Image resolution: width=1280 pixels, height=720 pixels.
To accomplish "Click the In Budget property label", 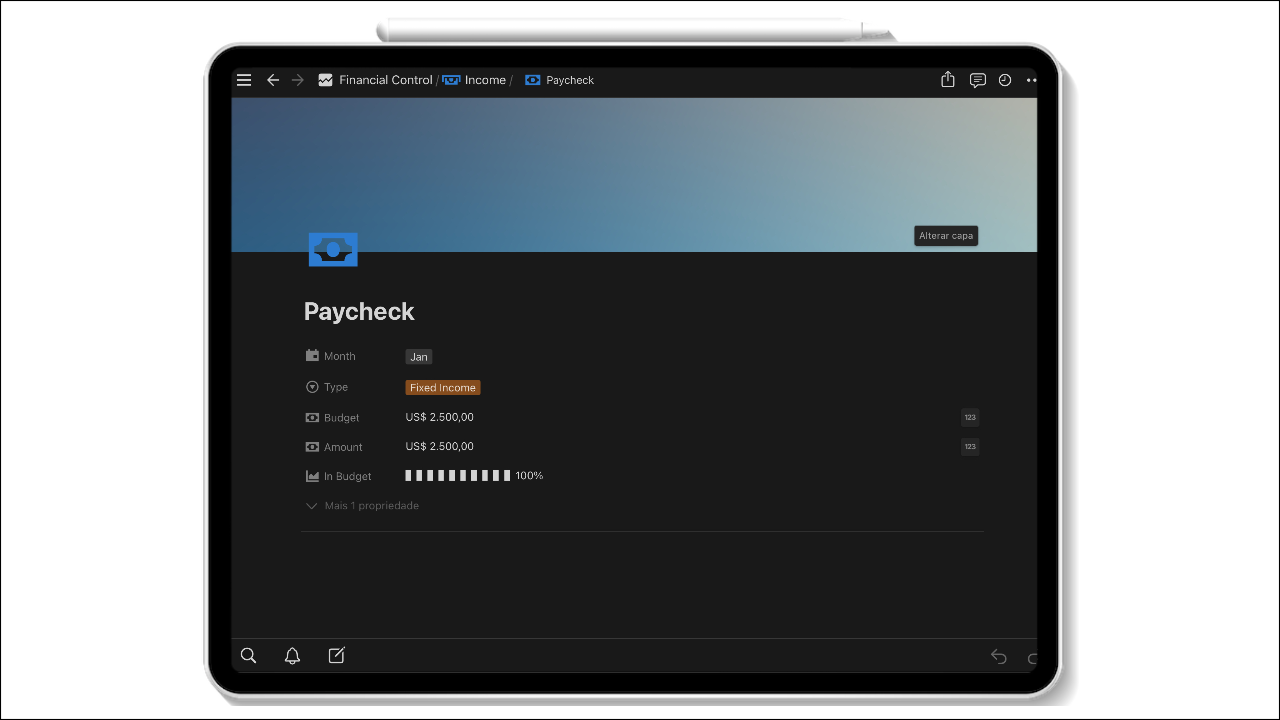I will click(x=348, y=477).
